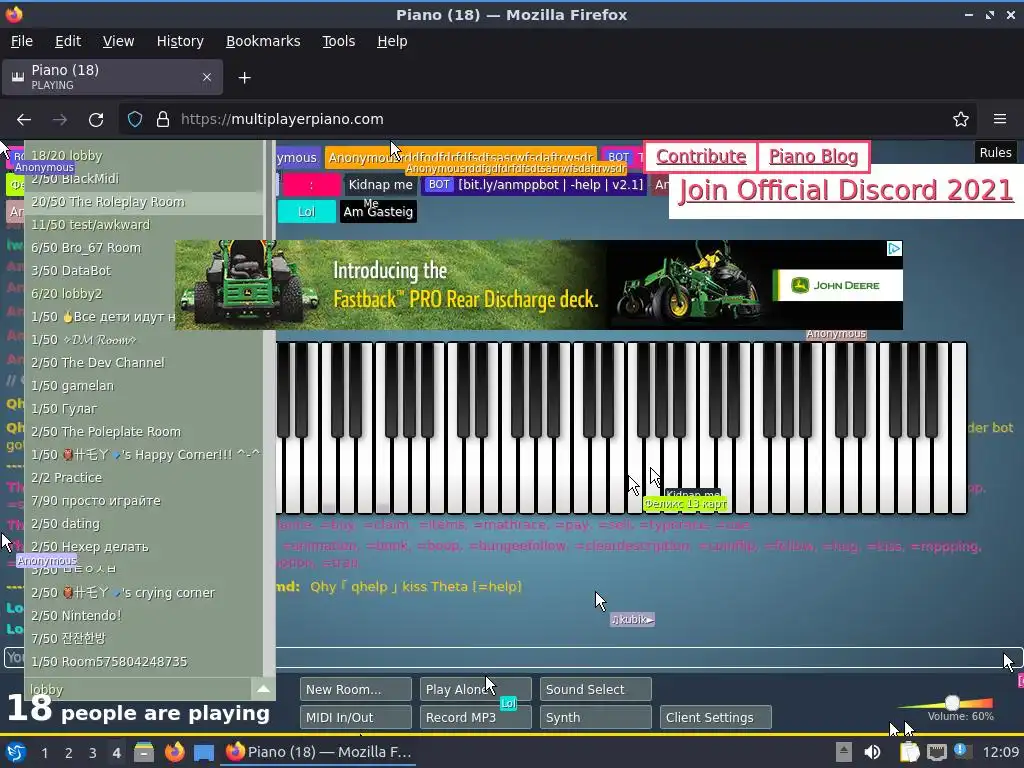Open the Firefox hamburger menu

1000,119
